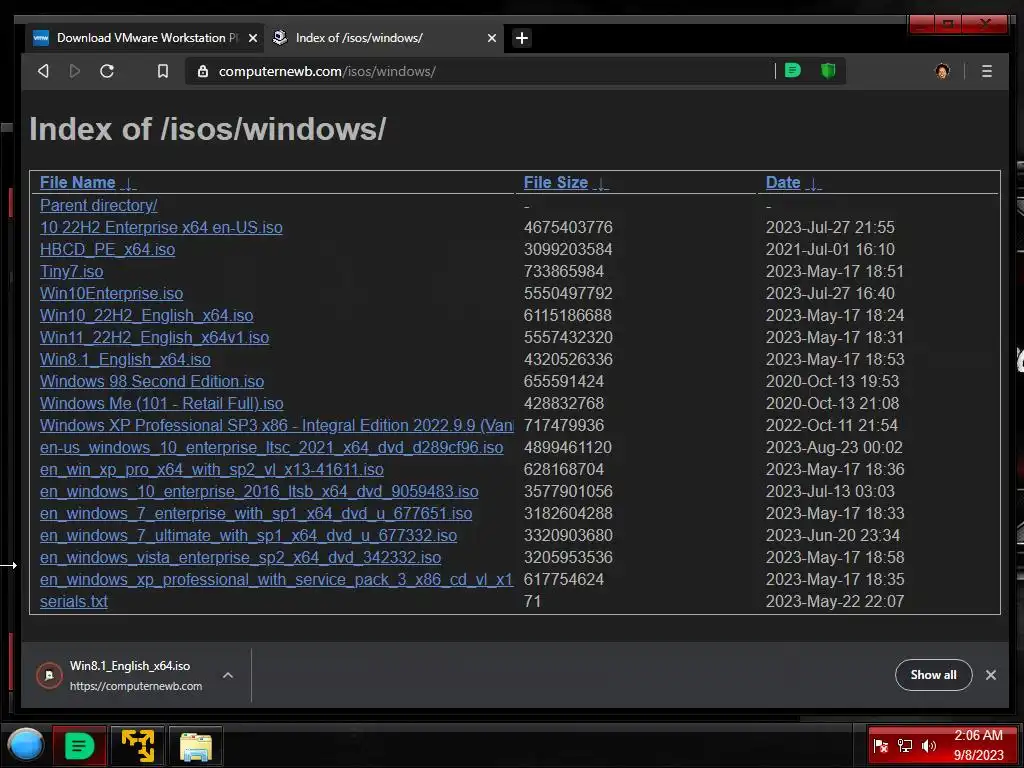Click the date 2023-Aug-23 00:02

pos(834,447)
